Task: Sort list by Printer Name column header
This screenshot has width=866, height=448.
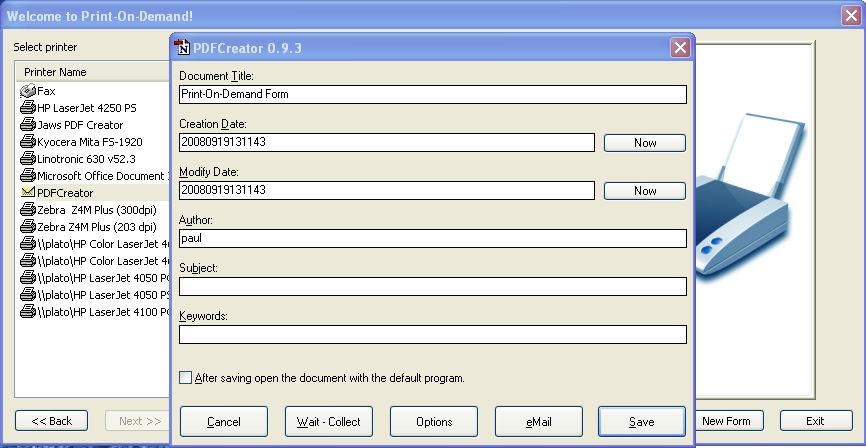Action: [90, 72]
